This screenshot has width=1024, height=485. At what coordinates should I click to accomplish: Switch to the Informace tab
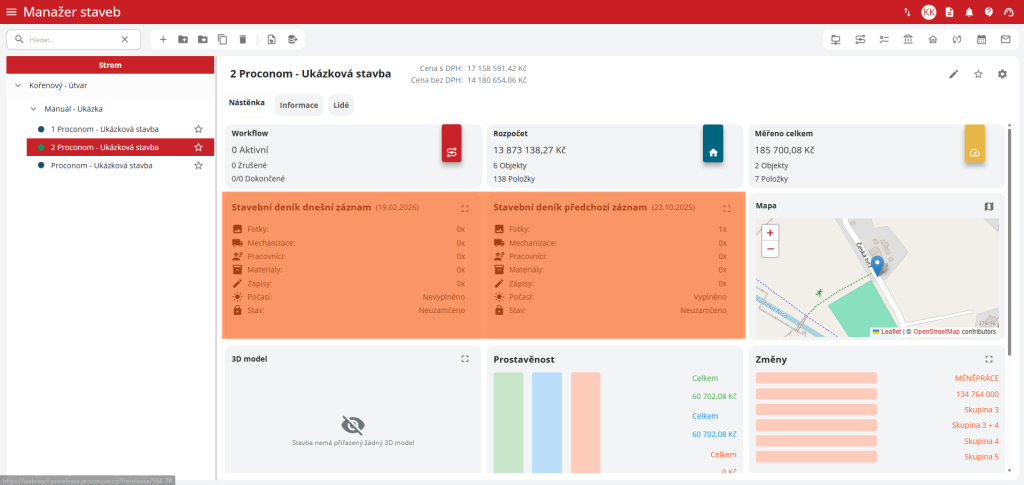(298, 105)
